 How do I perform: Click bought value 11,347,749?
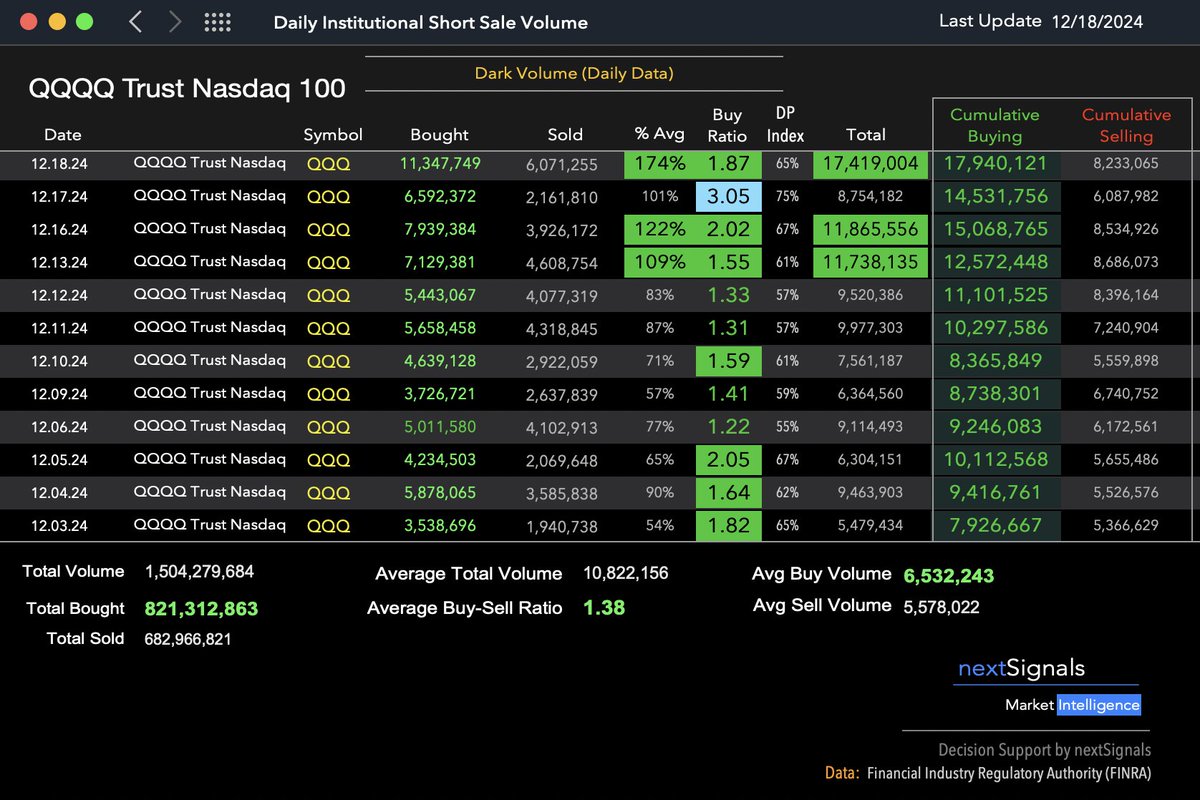click(x=440, y=163)
